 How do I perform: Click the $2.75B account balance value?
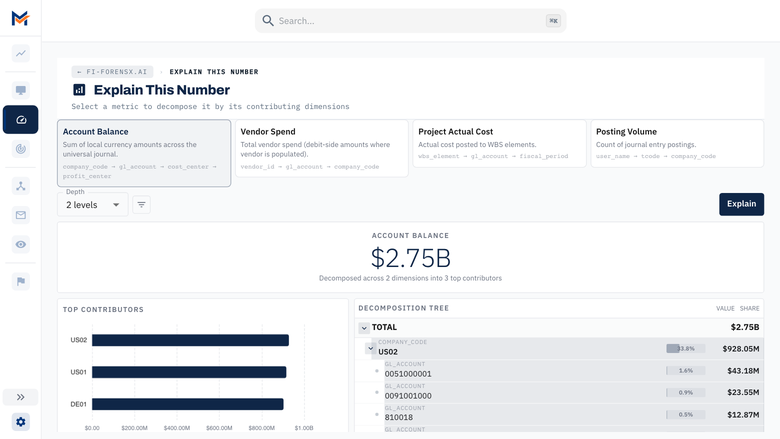(x=410, y=258)
